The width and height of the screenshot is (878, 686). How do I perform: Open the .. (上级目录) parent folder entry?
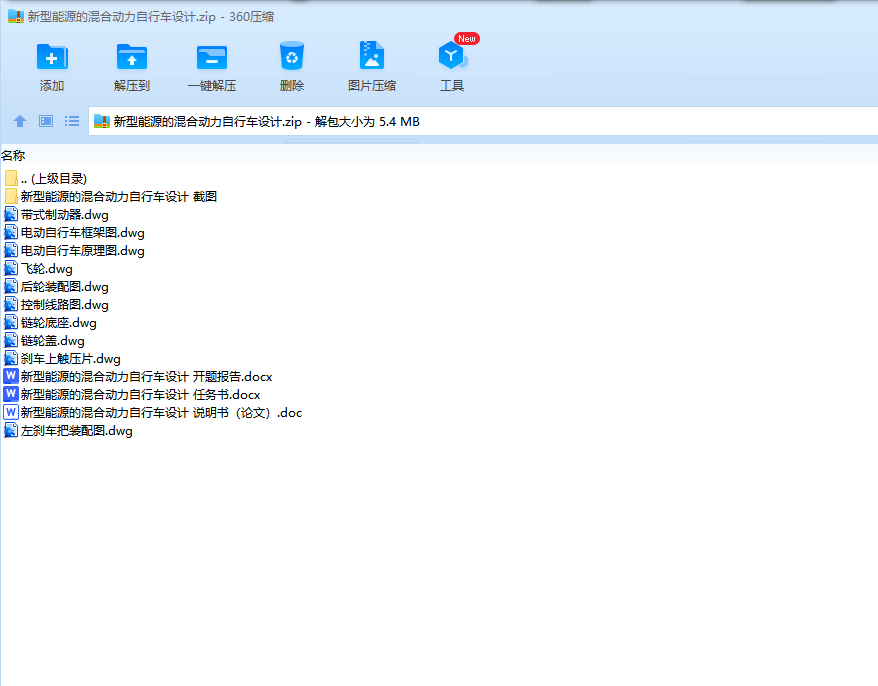(45, 179)
